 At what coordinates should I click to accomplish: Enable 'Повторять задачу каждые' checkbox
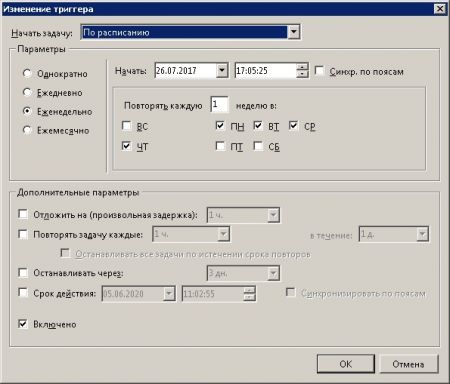coord(23,234)
